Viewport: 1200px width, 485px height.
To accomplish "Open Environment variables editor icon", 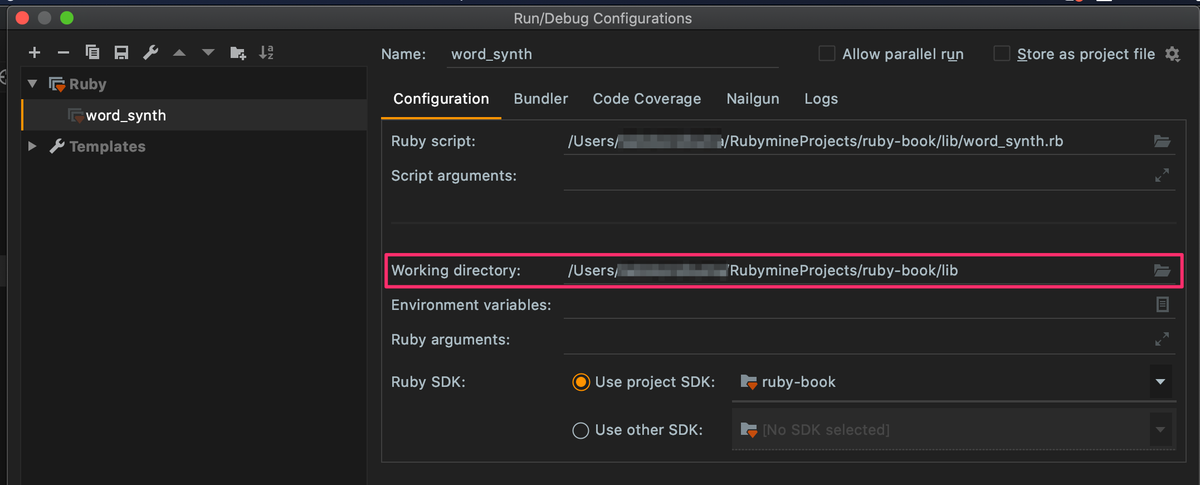I will click(1162, 304).
